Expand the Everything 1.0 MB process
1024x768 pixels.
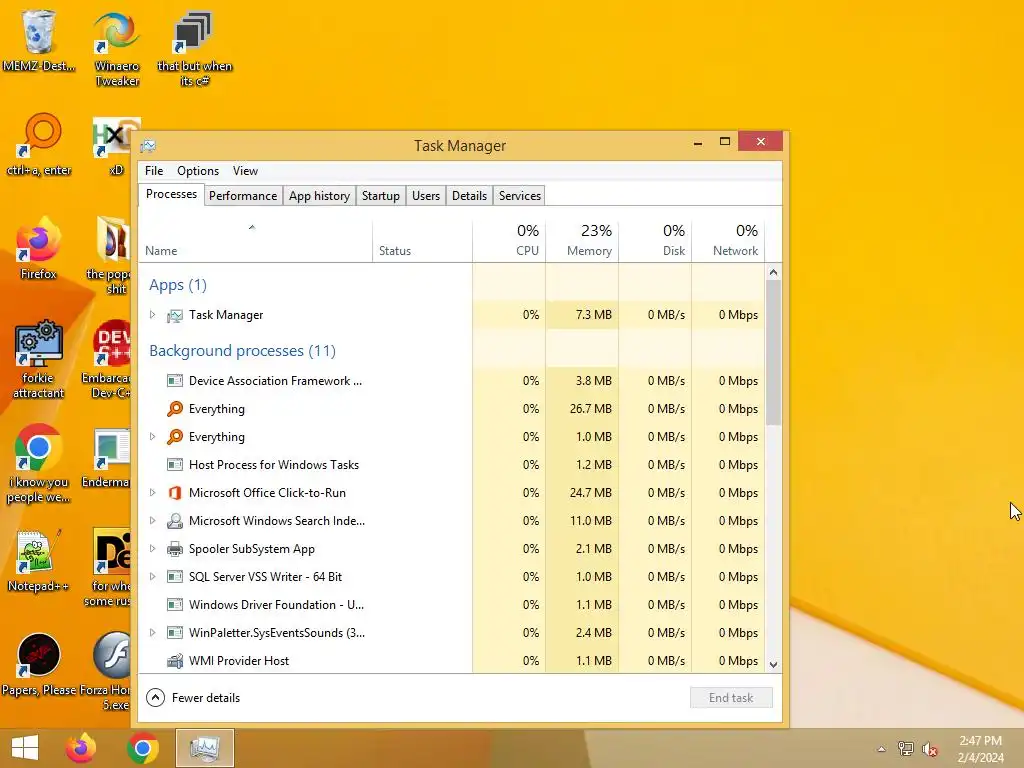click(x=152, y=437)
